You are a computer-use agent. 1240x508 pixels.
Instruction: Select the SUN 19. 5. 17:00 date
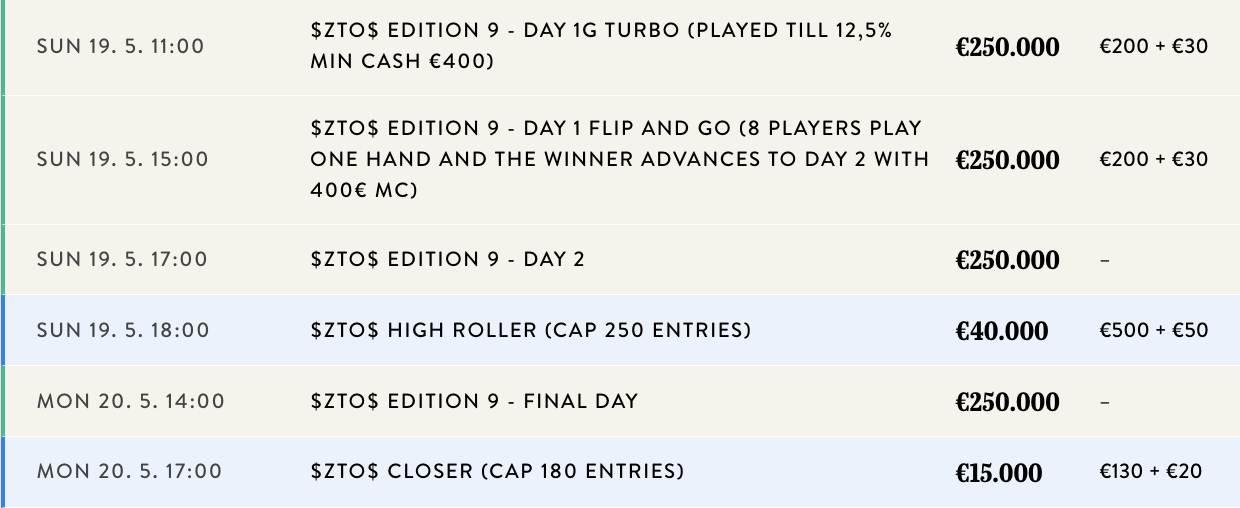[122, 259]
